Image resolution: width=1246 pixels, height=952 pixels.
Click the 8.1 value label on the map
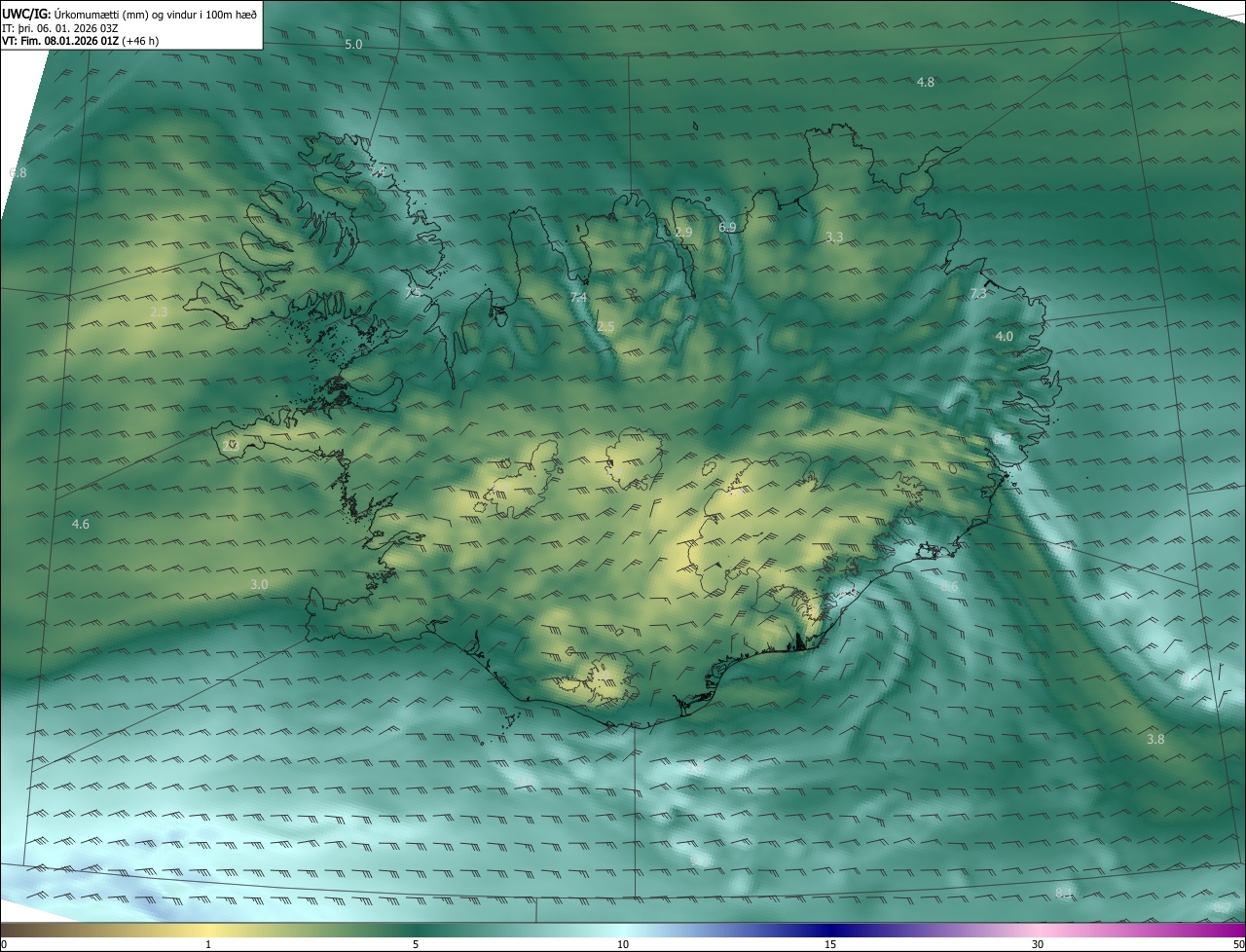1064,894
